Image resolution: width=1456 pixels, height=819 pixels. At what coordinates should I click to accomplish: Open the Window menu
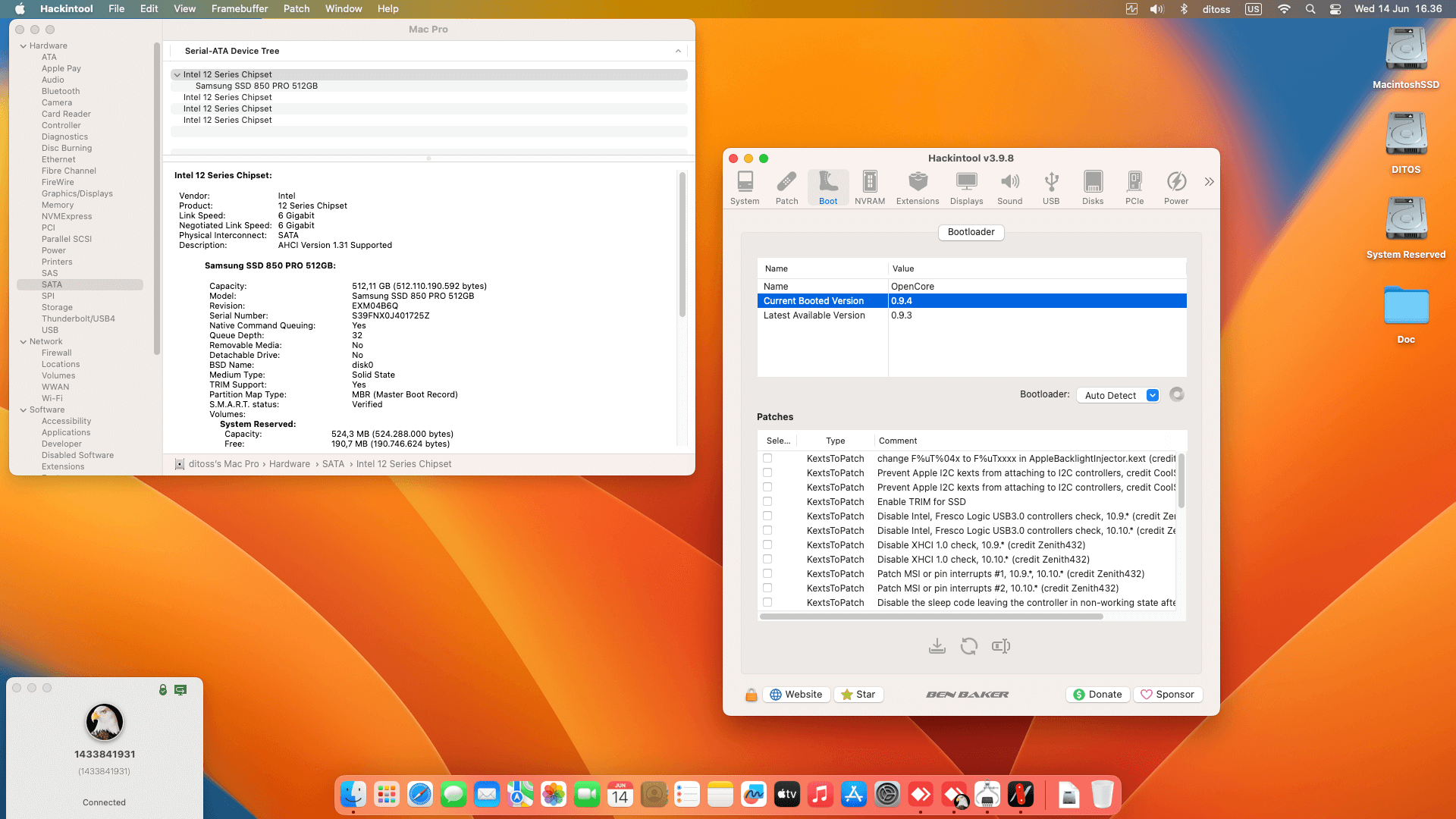click(x=344, y=8)
